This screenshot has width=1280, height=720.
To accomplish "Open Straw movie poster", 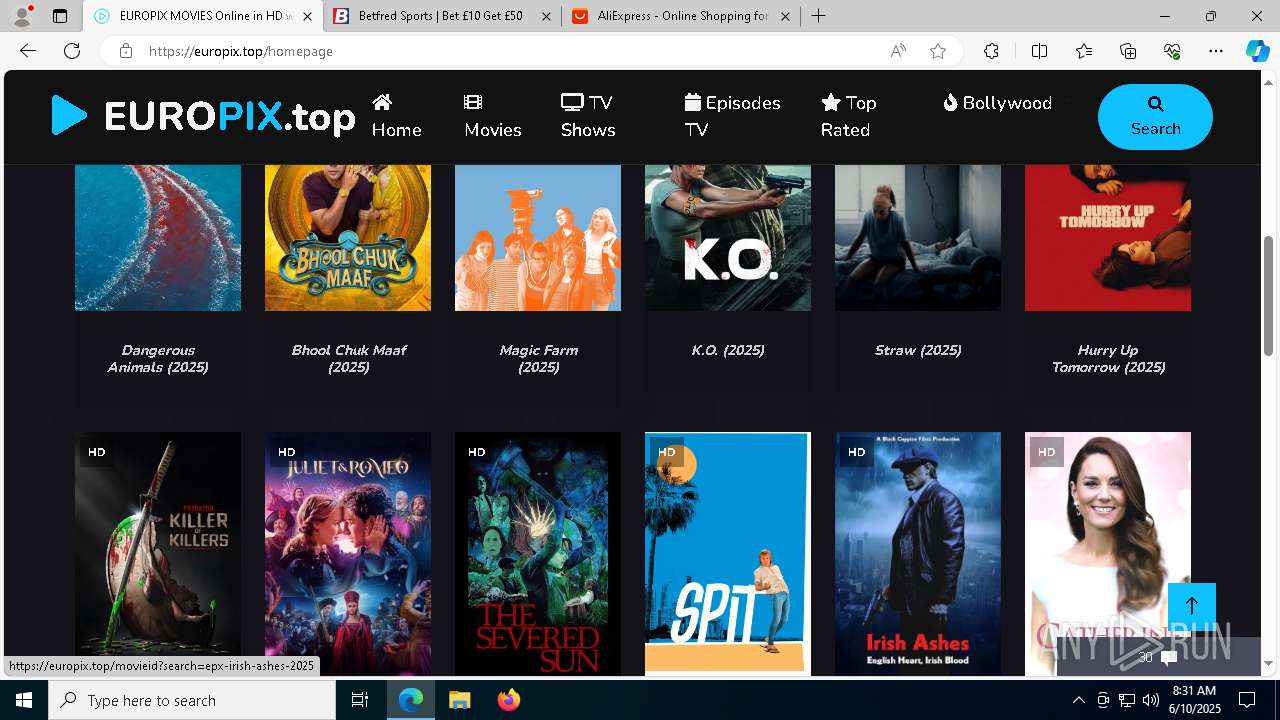I will pos(918,238).
